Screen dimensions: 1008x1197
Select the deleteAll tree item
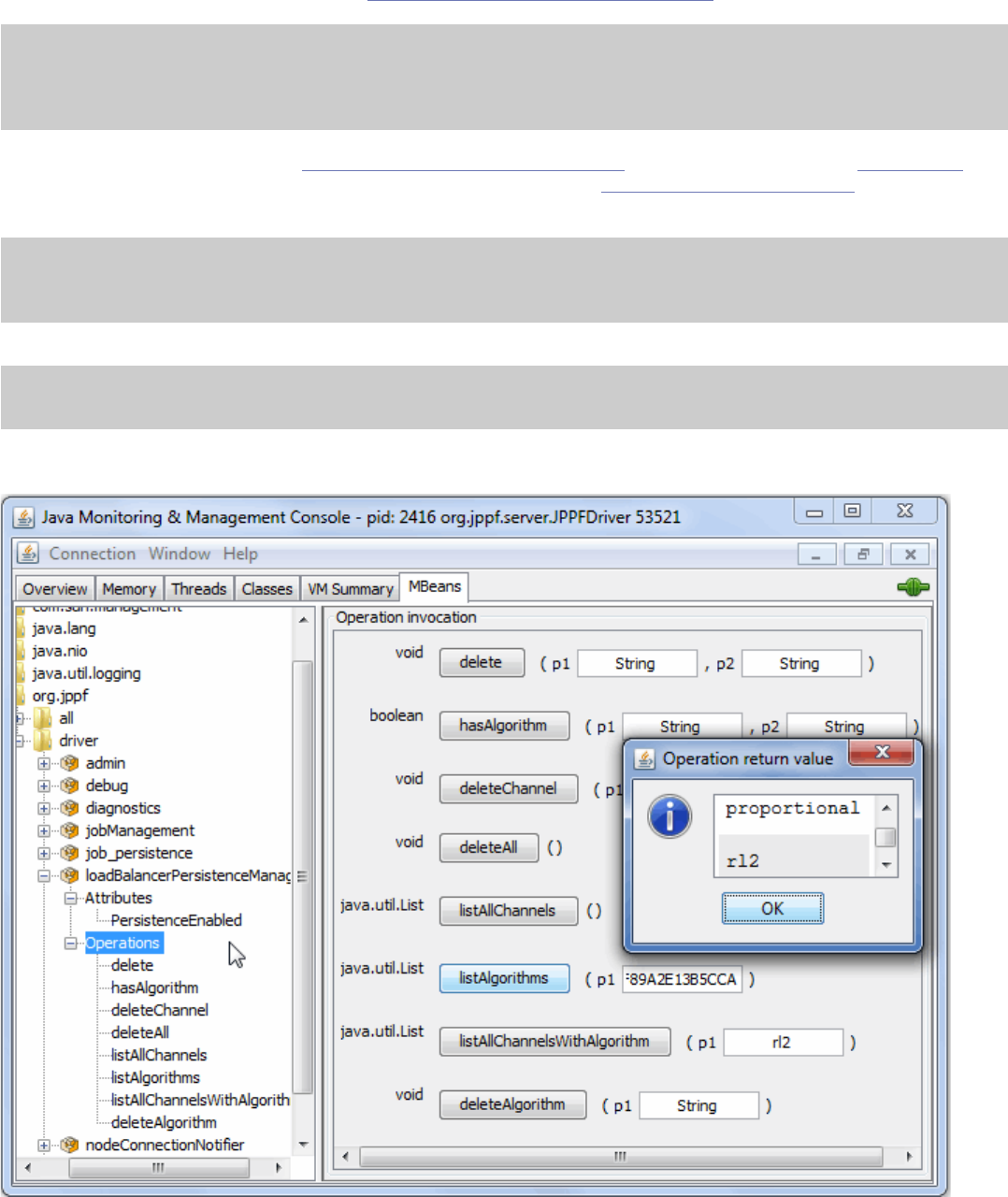139,1032
